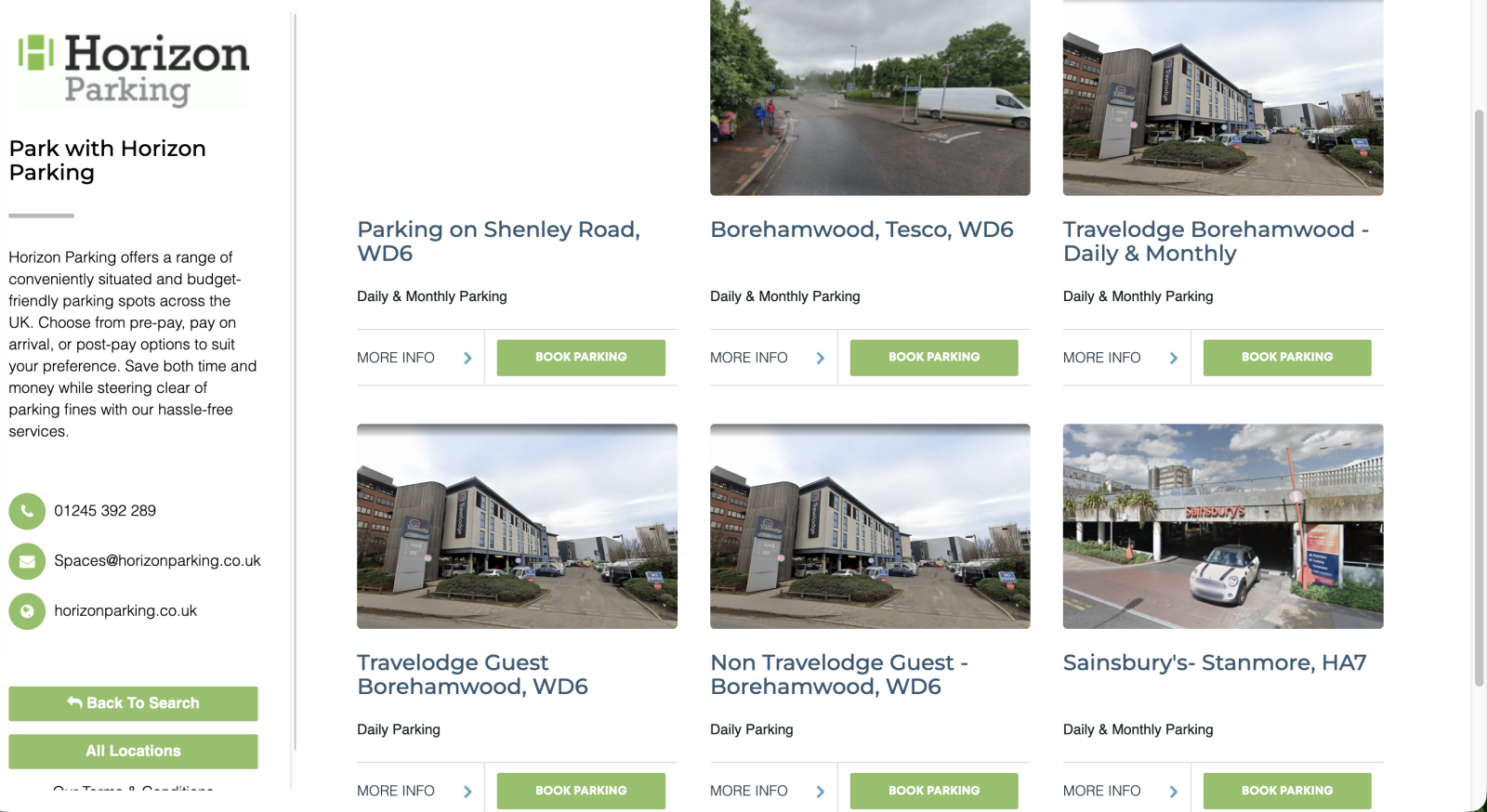Click chevron beside Sainsbury's Stanmore MORE INFO
The image size is (1487, 812).
pos(1174,792)
